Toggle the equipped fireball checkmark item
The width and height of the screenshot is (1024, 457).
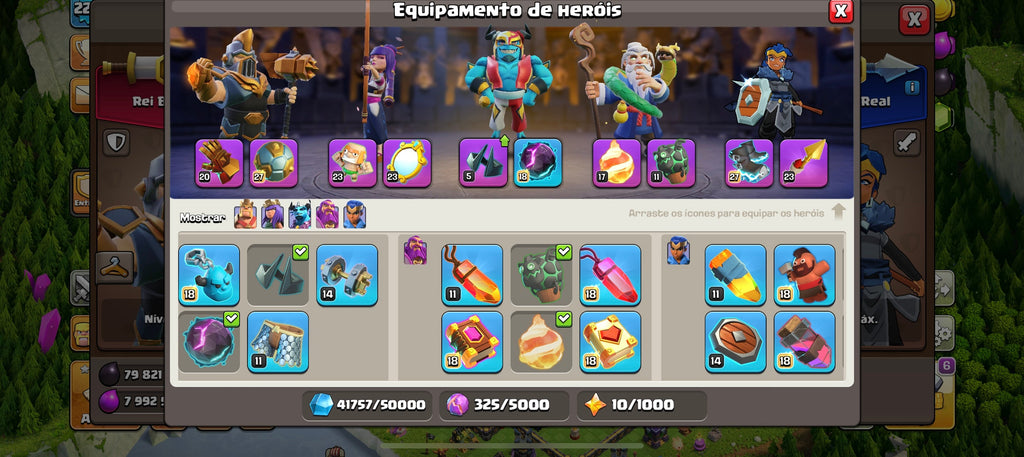click(x=541, y=342)
